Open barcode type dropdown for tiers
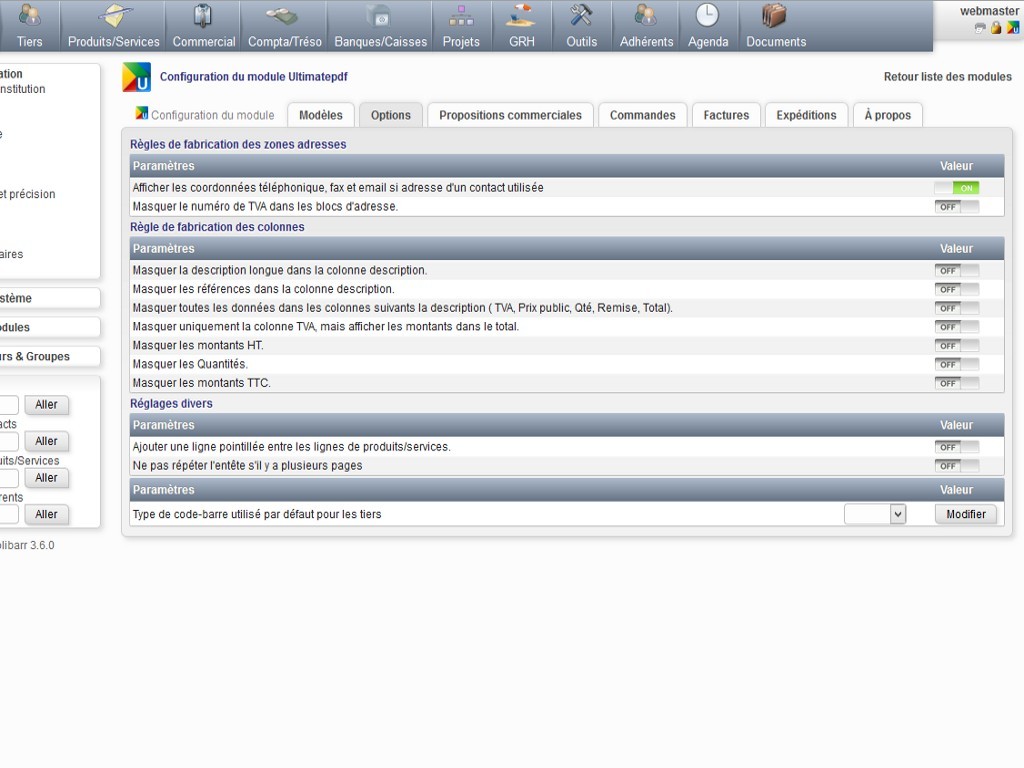 click(x=875, y=515)
